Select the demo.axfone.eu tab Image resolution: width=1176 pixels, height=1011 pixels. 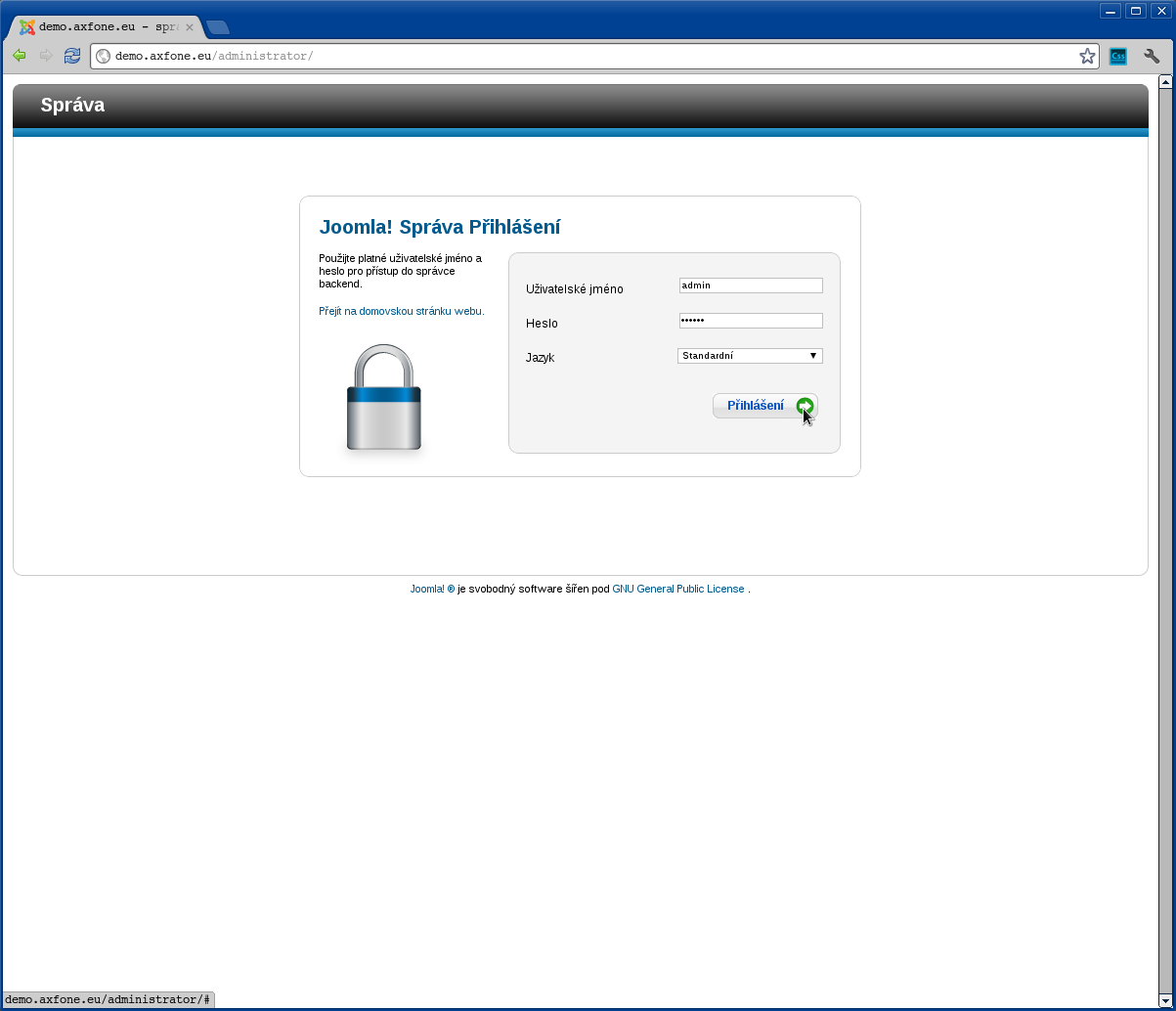(106, 27)
